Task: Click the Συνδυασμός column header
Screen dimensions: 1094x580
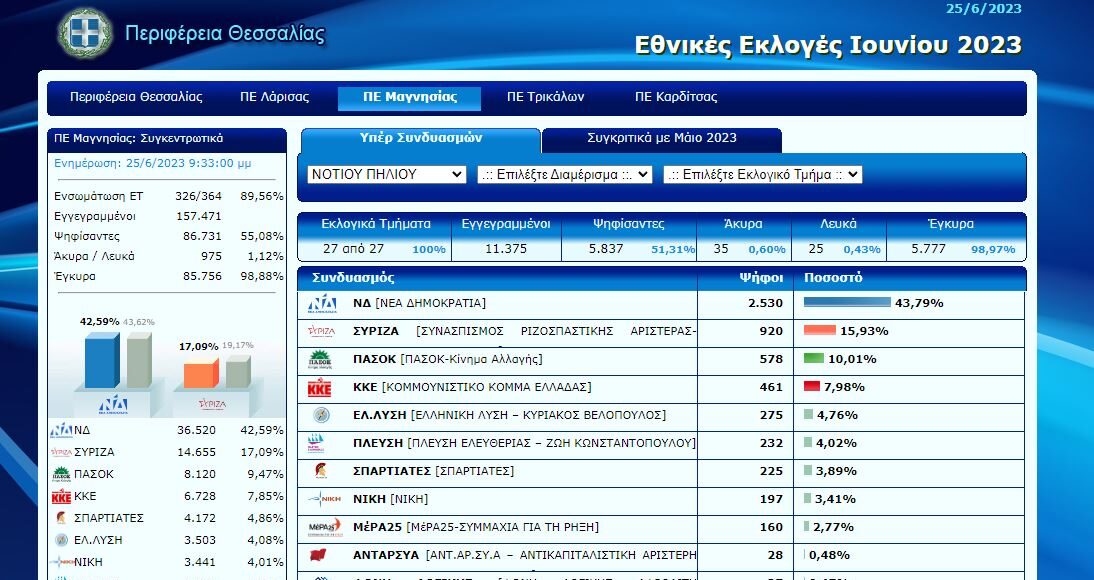Action: (x=353, y=278)
